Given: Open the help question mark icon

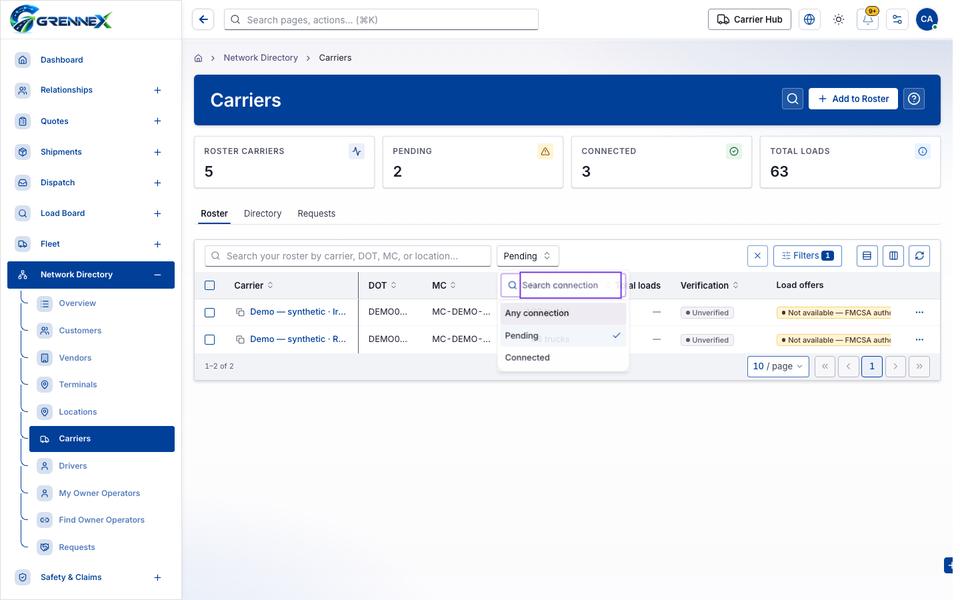Looking at the screenshot, I should (x=914, y=99).
